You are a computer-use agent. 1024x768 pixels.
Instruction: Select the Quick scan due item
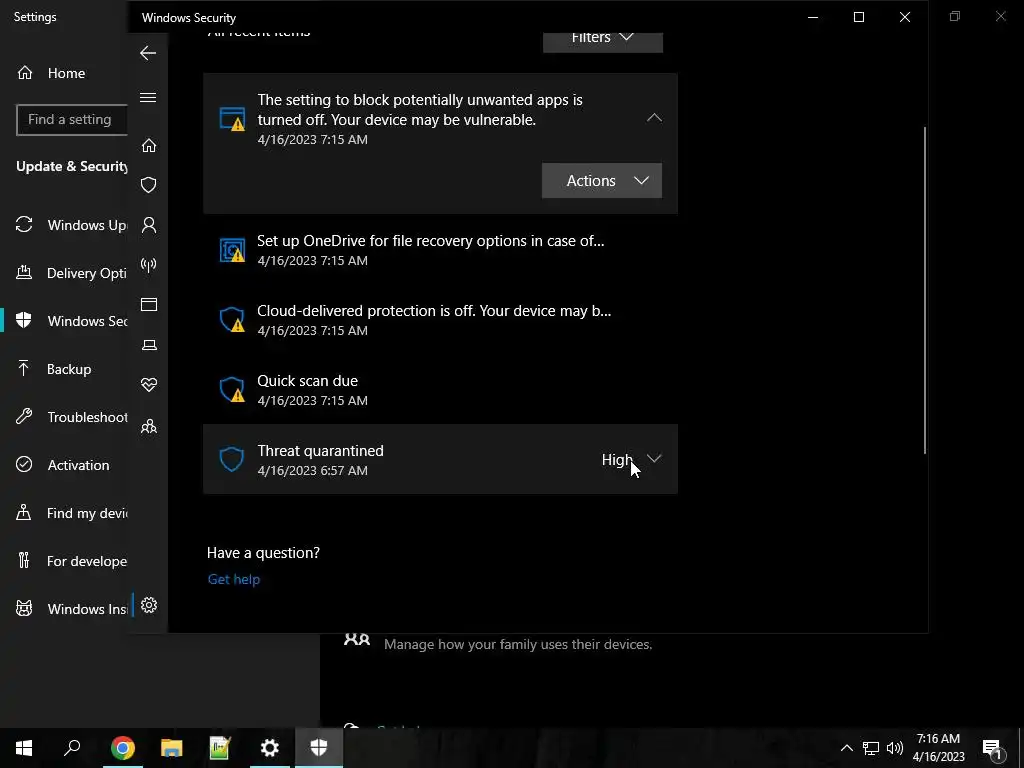point(440,390)
